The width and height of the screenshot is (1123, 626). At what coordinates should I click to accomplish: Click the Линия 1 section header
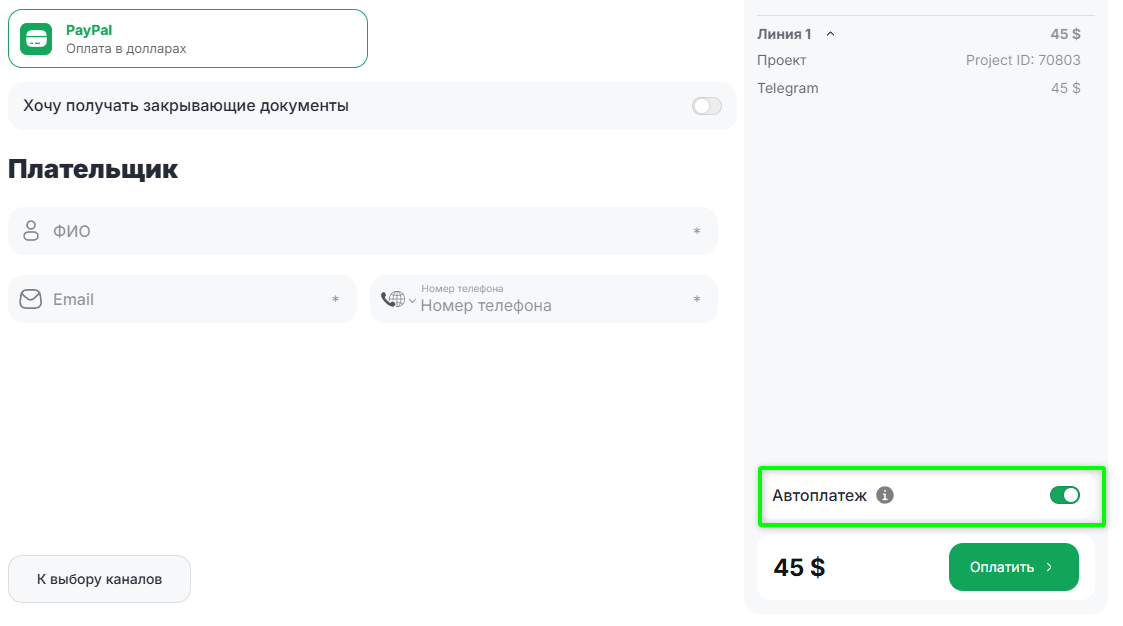785,34
